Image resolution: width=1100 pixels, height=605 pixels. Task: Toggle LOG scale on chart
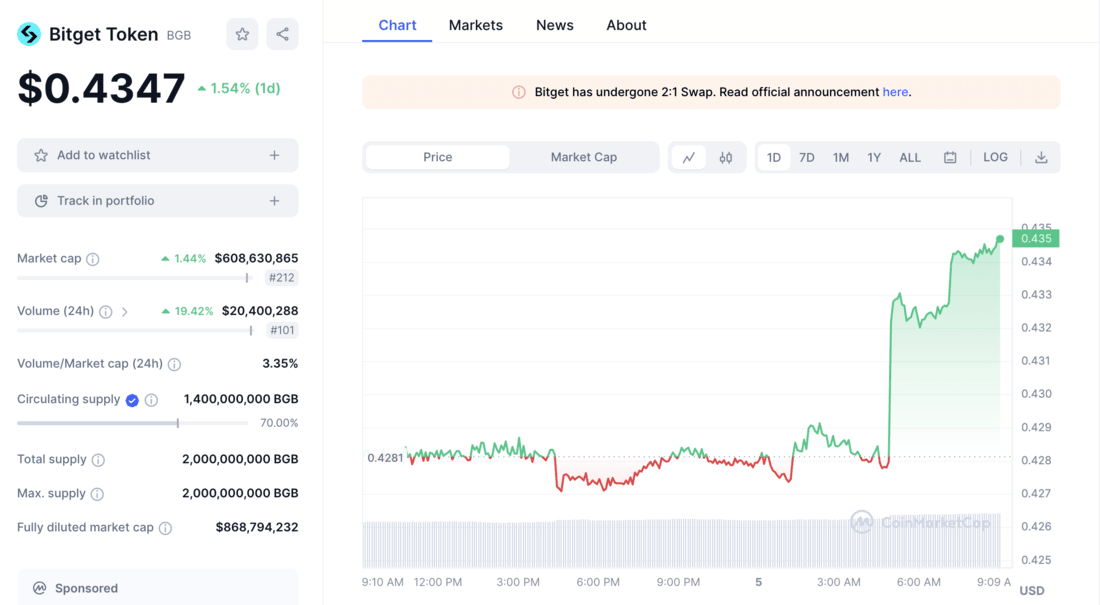tap(995, 157)
